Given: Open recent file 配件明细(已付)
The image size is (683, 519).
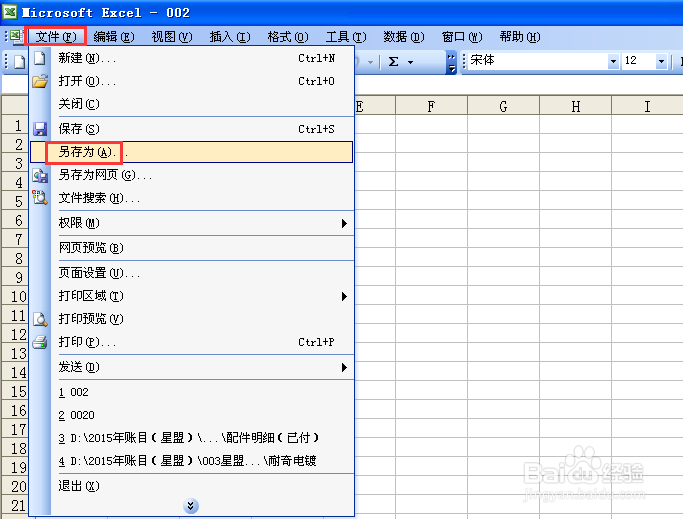Looking at the screenshot, I should (192, 438).
